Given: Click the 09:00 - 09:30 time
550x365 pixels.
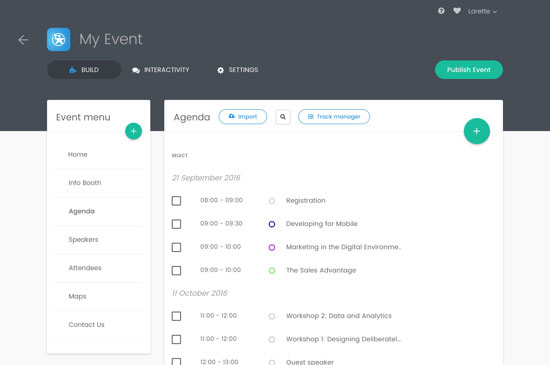Looking at the screenshot, I should point(221,223).
